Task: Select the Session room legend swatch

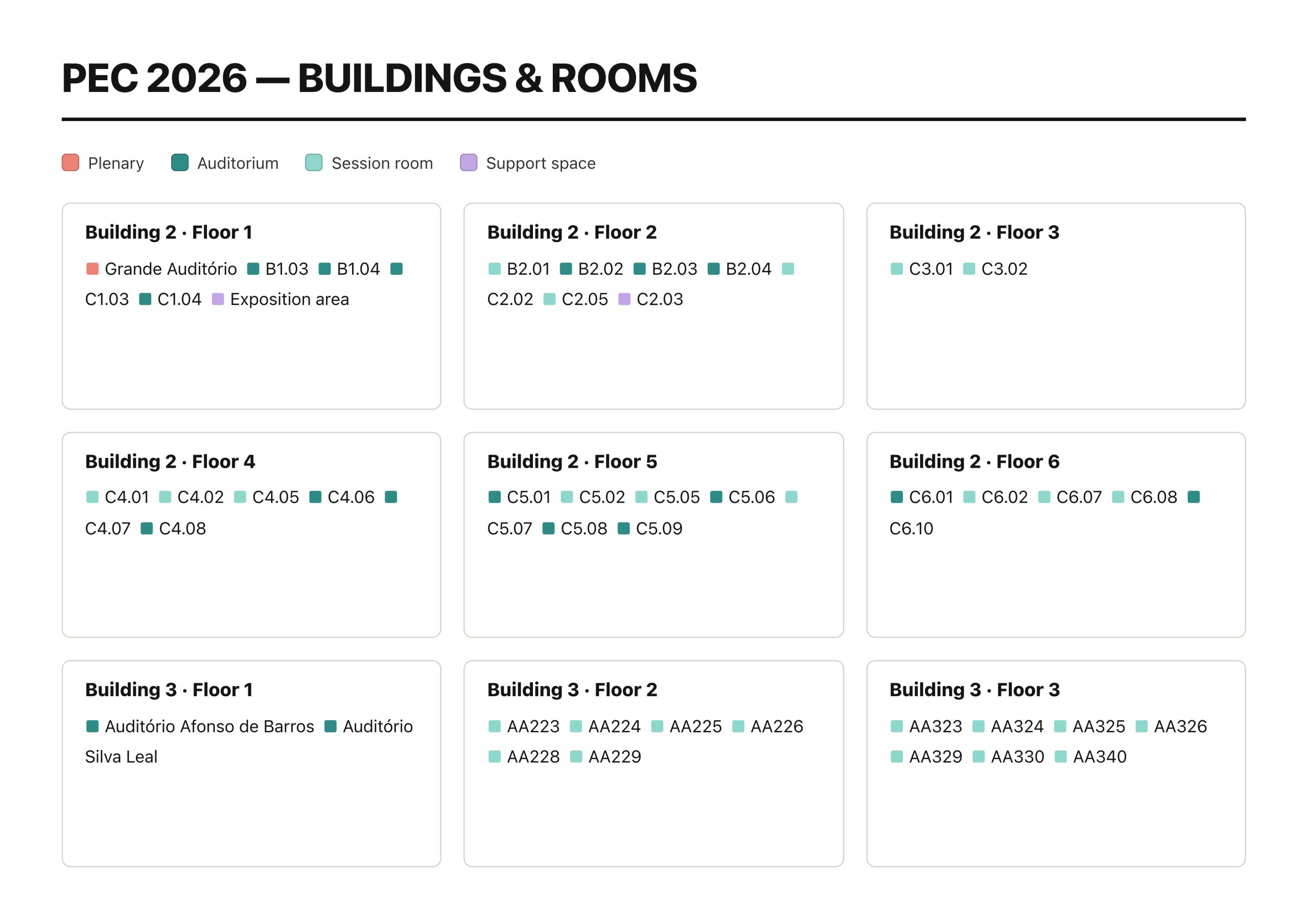Action: [x=314, y=162]
